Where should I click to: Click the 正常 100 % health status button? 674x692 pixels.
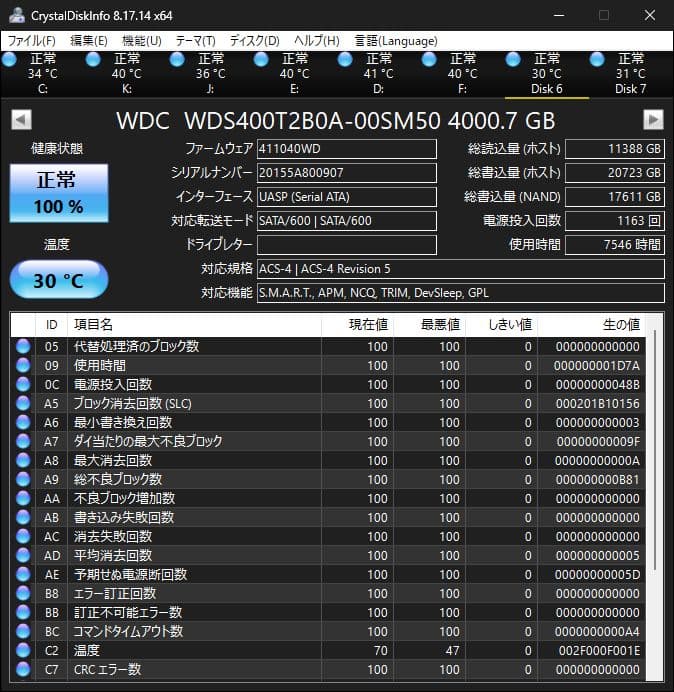click(x=59, y=193)
